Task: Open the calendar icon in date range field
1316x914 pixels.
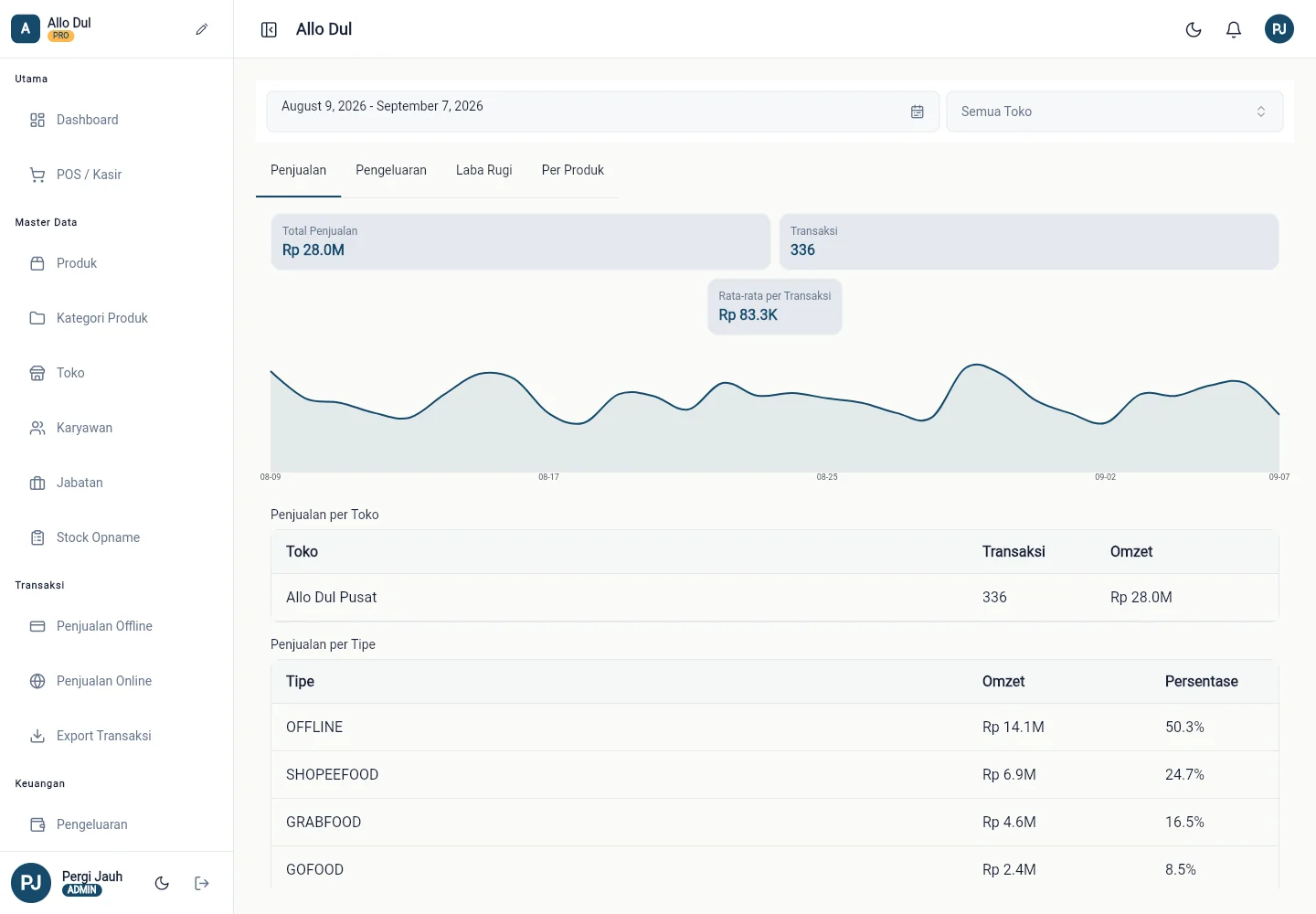Action: (918, 112)
